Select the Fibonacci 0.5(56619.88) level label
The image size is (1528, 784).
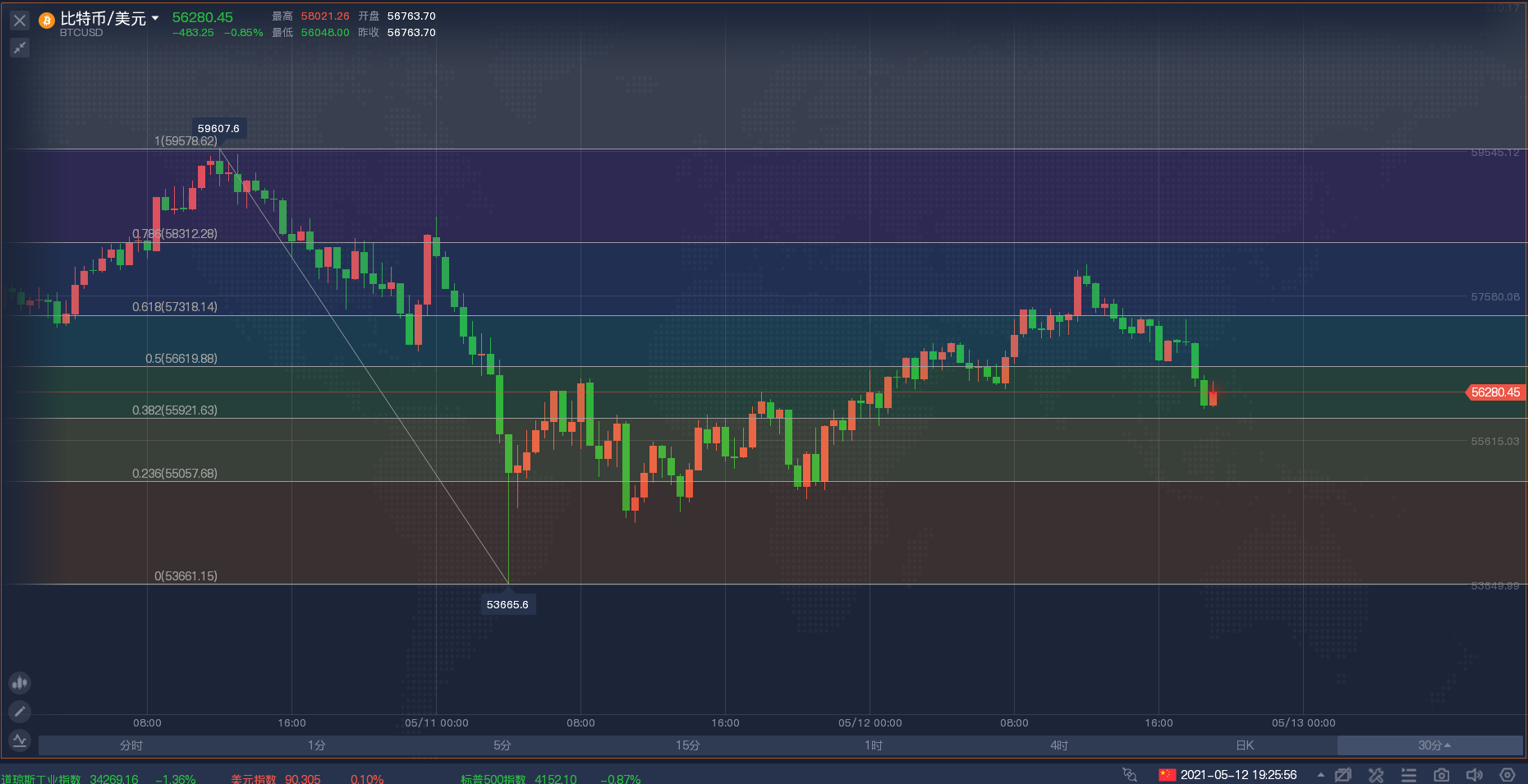pos(181,359)
